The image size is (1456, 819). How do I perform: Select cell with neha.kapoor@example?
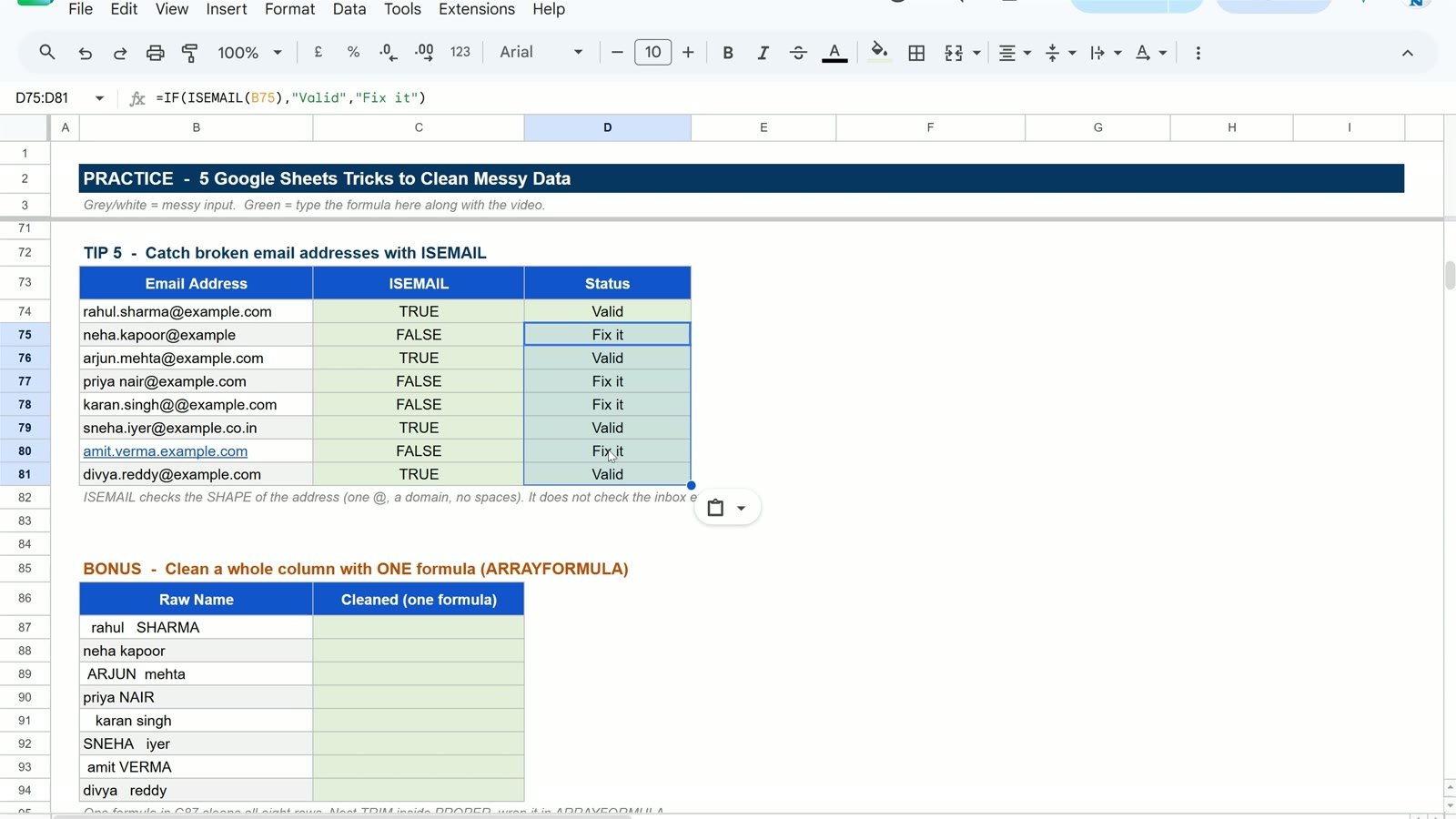[x=197, y=335]
